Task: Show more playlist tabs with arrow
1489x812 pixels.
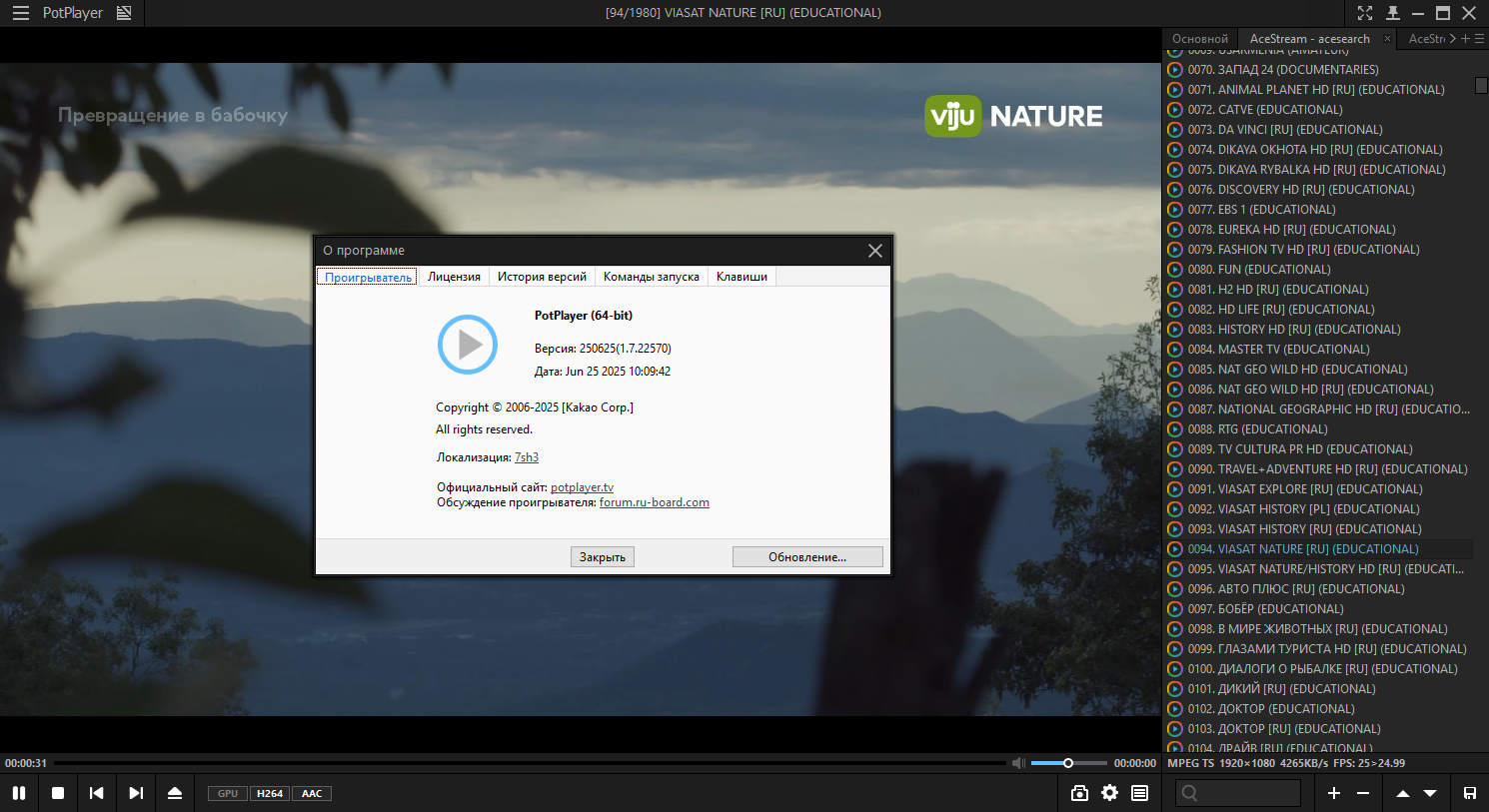Action: click(1452, 39)
